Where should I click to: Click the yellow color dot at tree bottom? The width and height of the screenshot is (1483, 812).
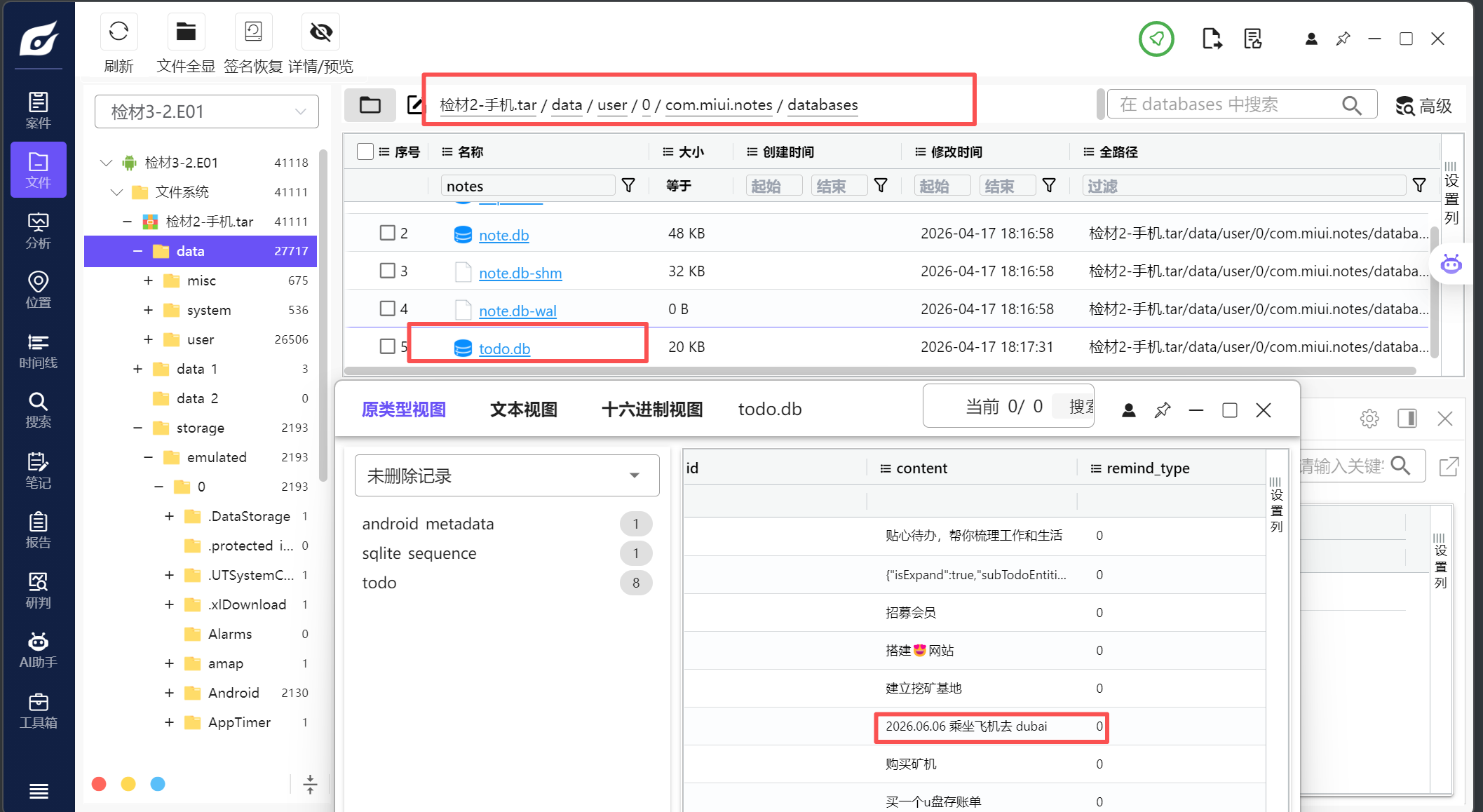click(x=128, y=784)
